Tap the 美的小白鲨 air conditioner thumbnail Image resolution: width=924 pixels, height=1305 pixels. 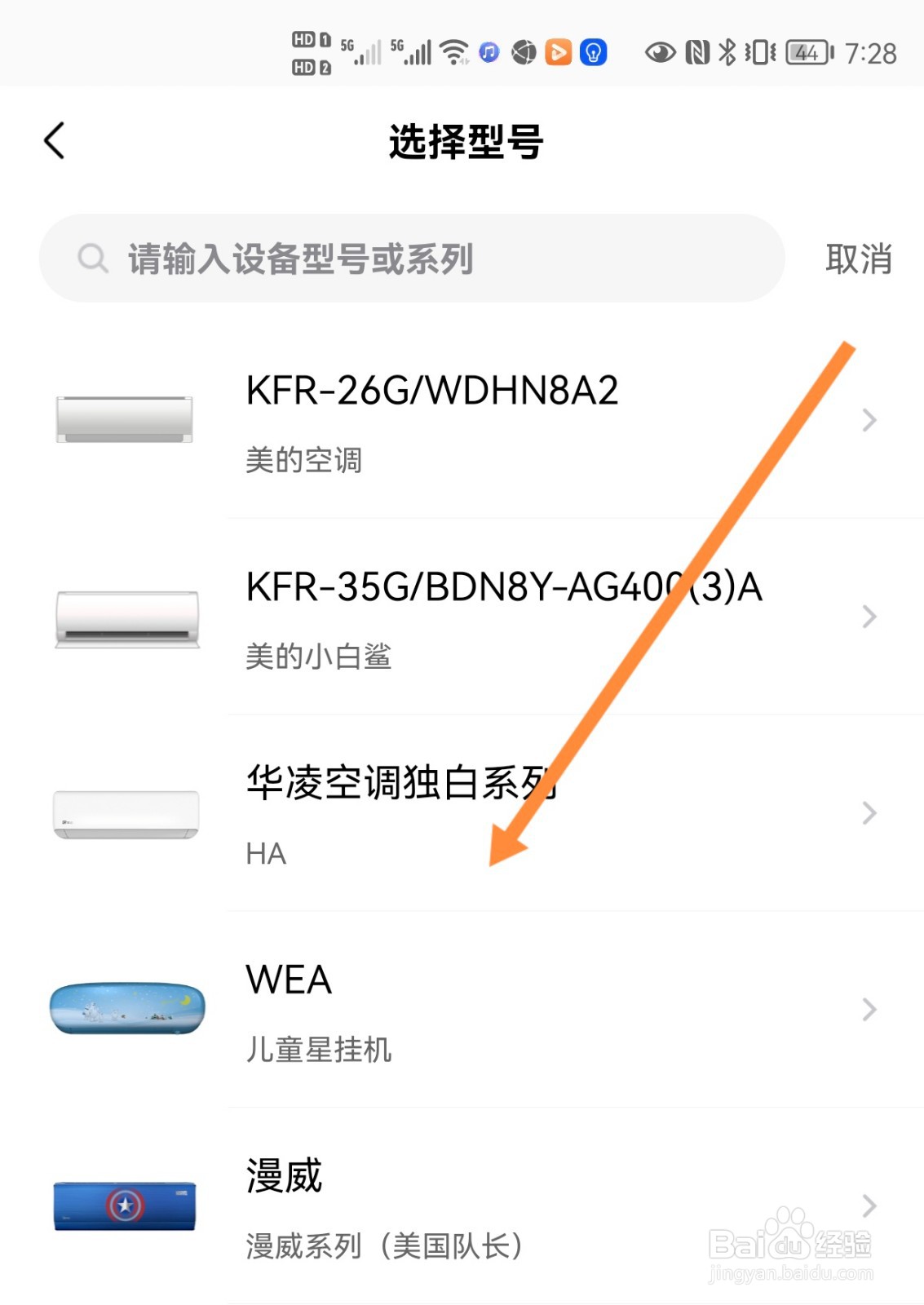pos(127,619)
